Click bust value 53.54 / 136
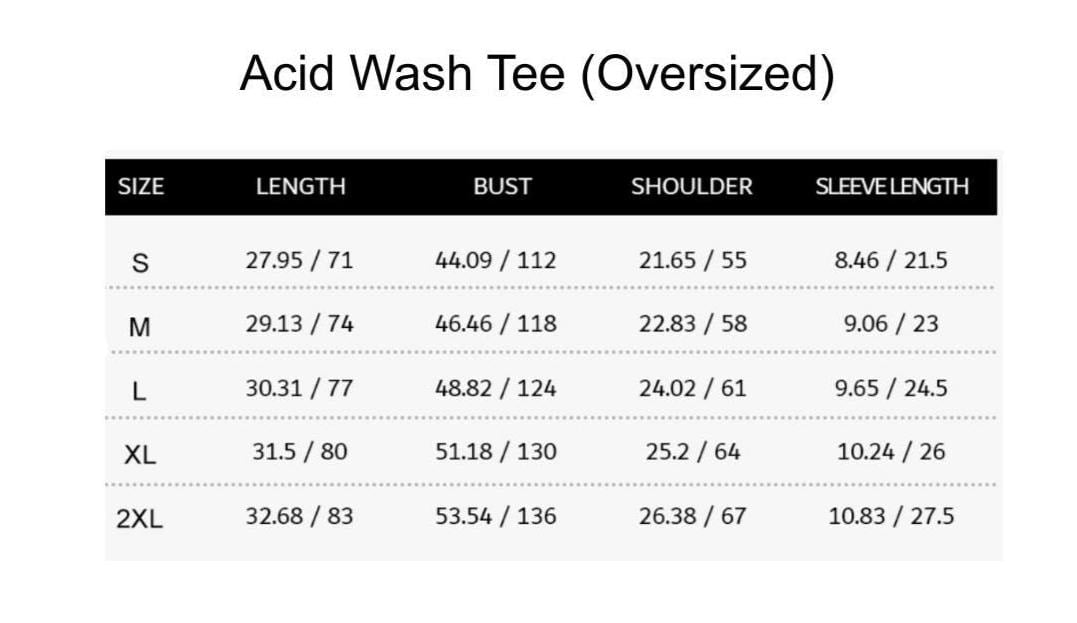 pos(496,516)
